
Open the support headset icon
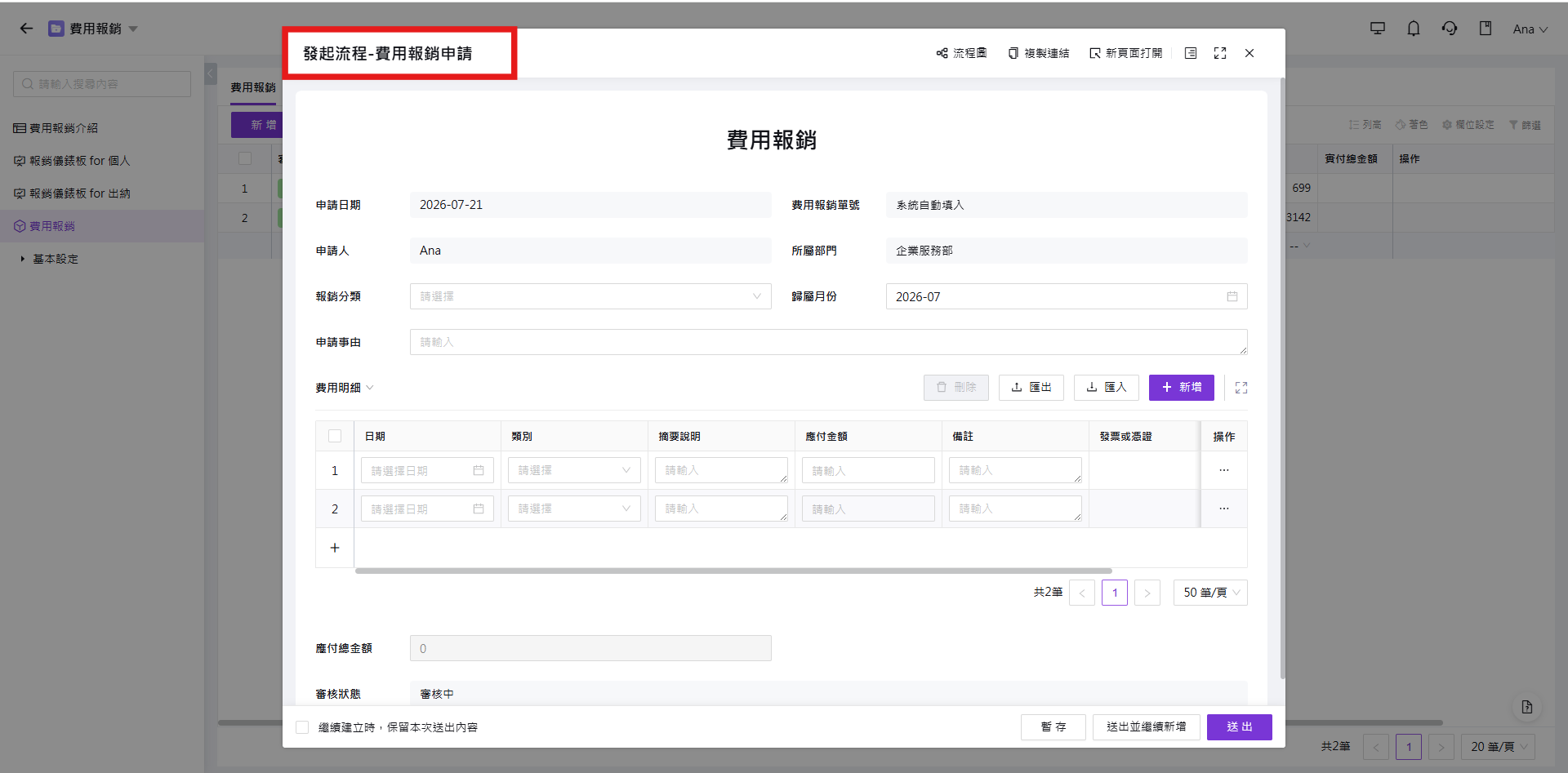pos(1450,29)
